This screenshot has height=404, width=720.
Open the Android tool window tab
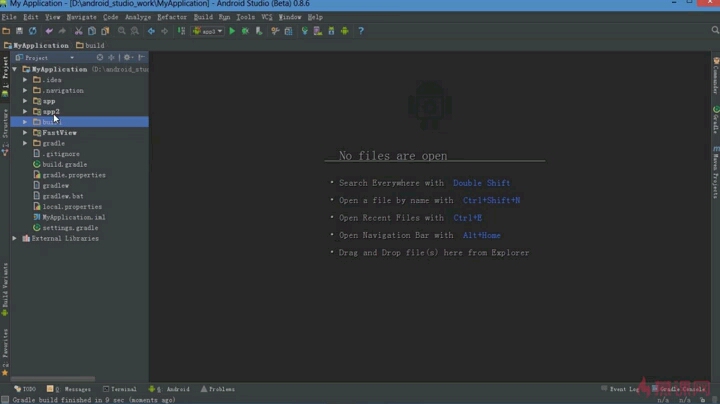pos(169,389)
